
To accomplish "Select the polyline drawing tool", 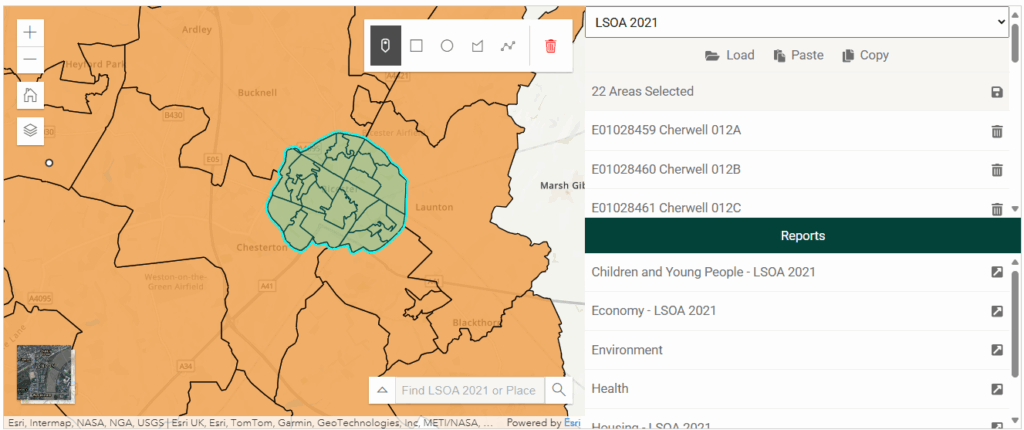I will [x=508, y=46].
